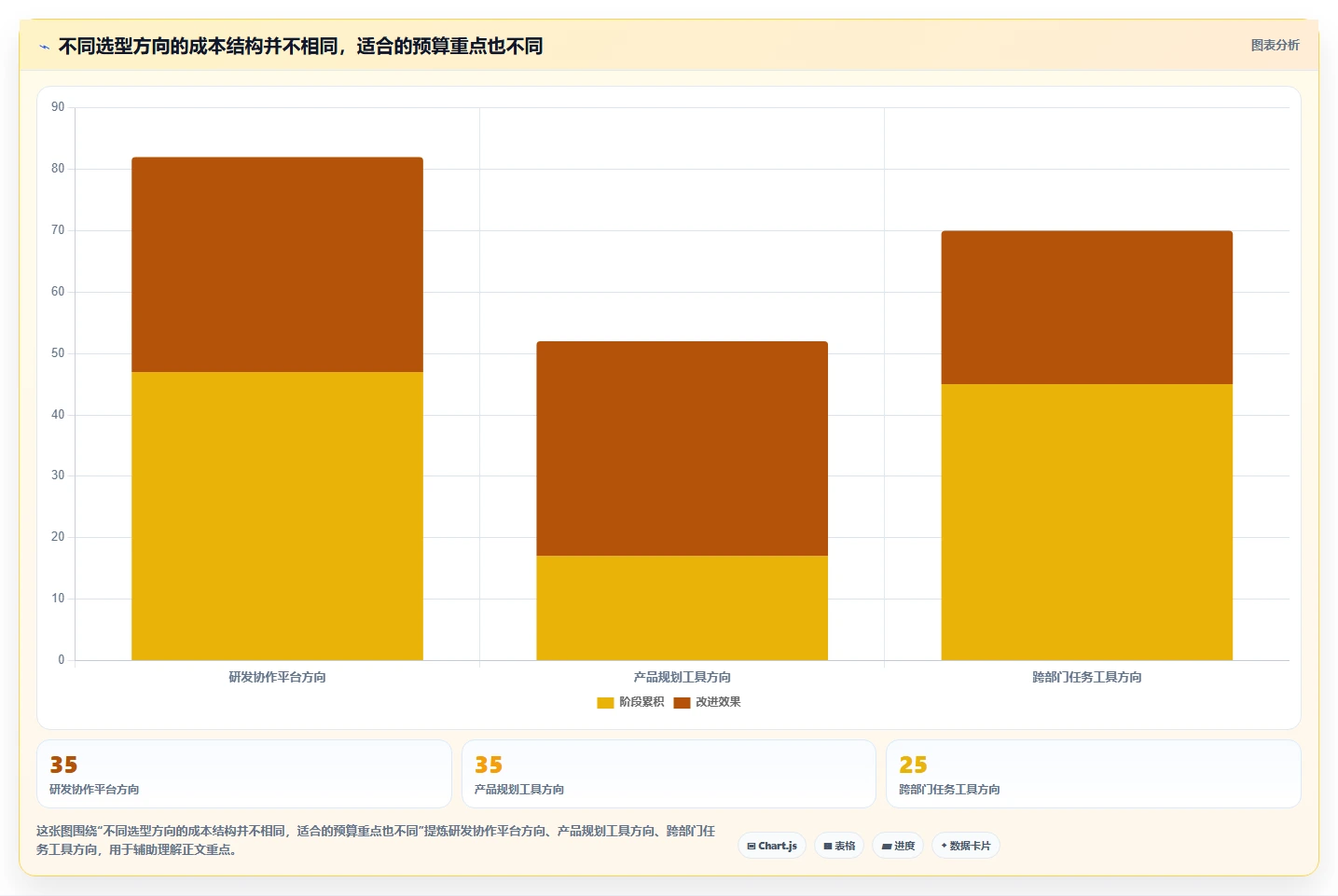Click the yellow bar segment for 研发协作平台方向
The image size is (1338, 896).
click(277, 516)
